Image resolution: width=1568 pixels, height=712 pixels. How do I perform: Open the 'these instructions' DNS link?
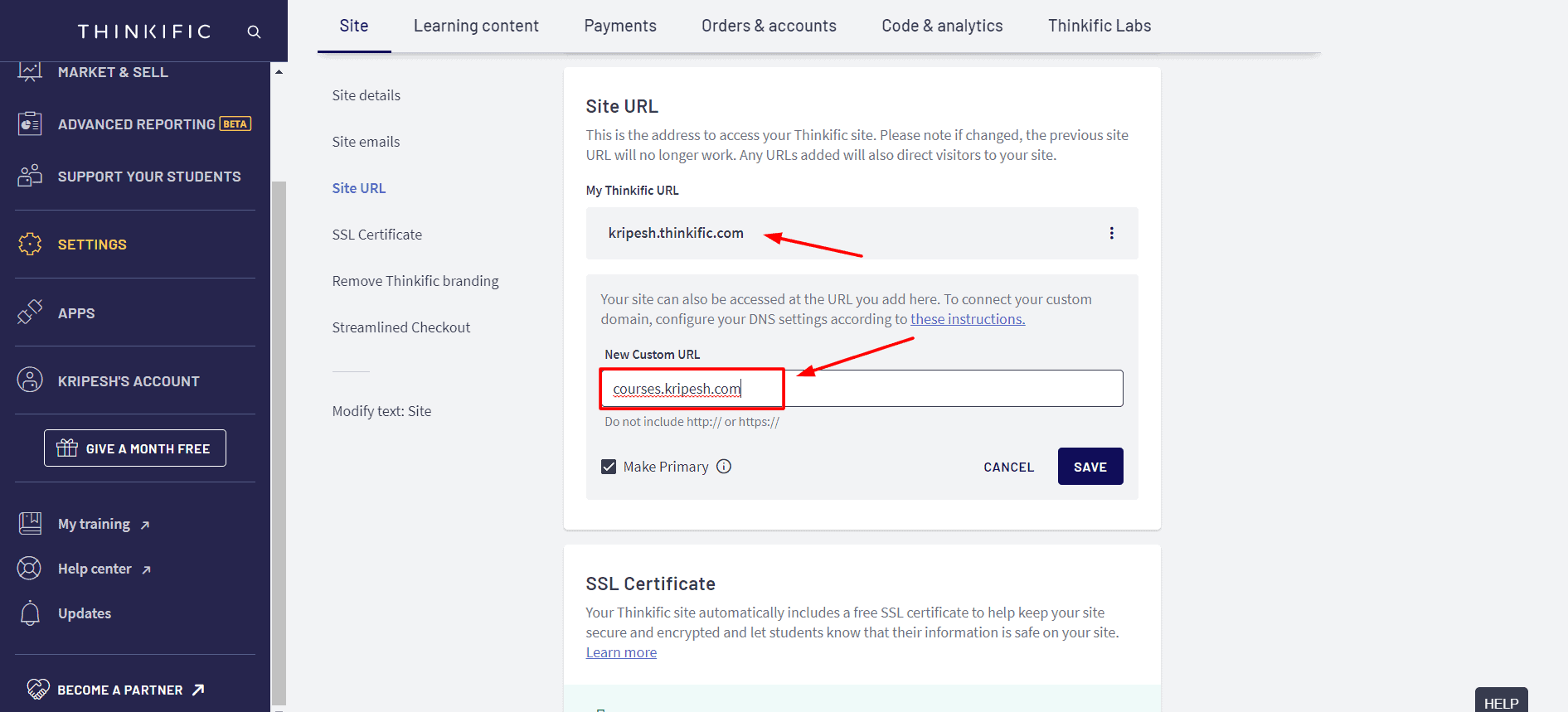tap(967, 319)
